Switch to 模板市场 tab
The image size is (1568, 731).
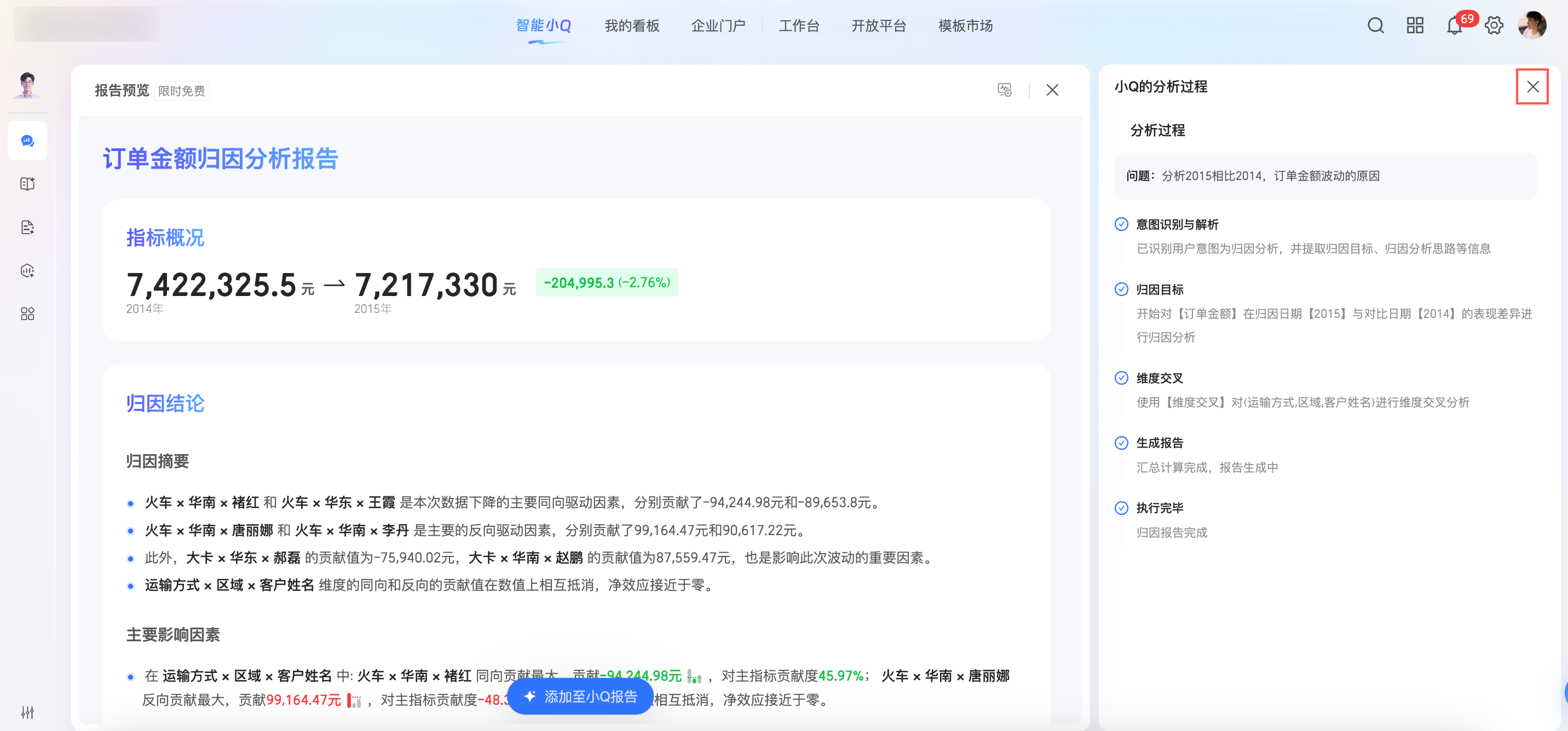pos(965,26)
